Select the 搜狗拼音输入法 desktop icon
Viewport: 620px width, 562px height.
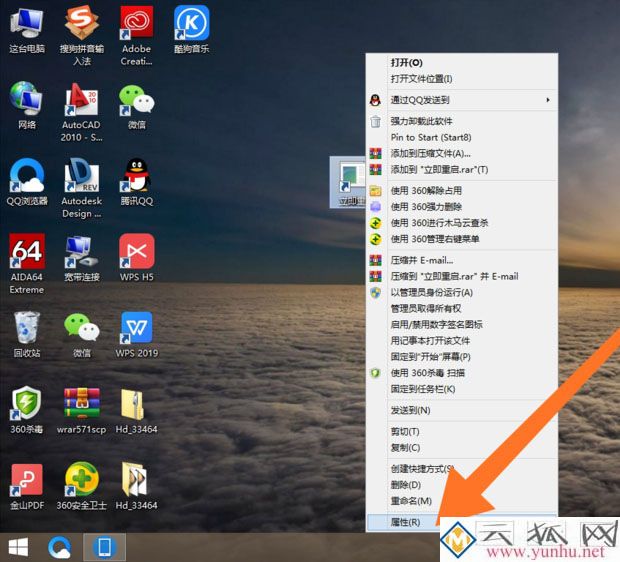(x=81, y=36)
